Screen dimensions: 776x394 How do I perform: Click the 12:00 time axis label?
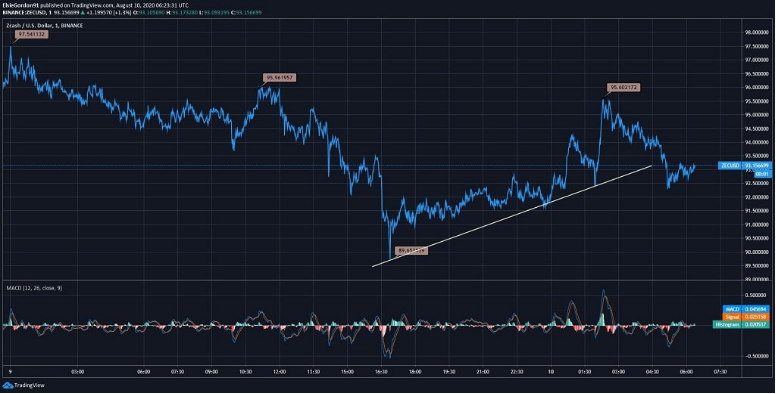tap(280, 372)
